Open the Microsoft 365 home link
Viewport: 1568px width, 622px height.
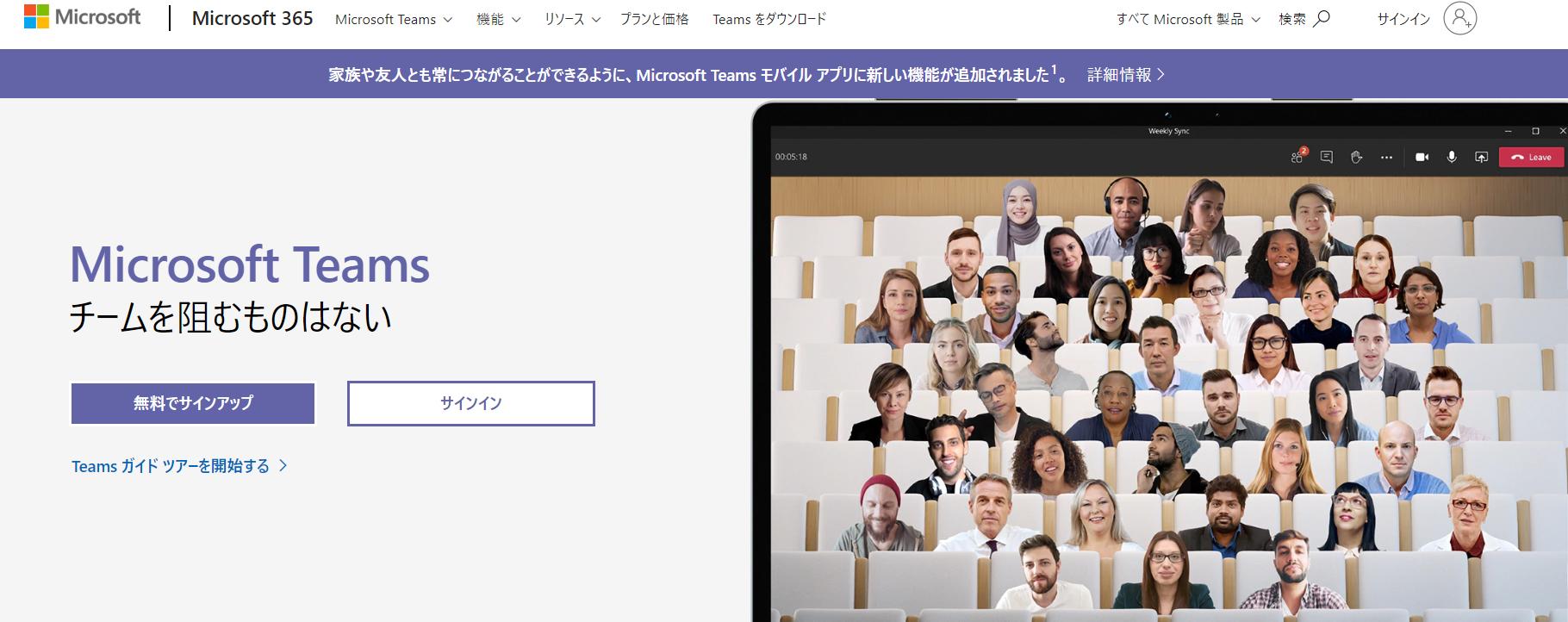coord(252,18)
